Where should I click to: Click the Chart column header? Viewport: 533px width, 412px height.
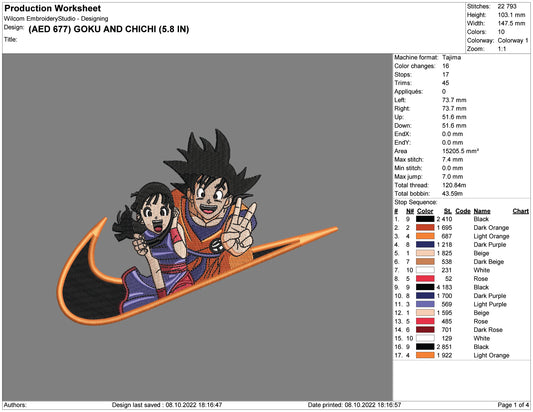tap(520, 211)
